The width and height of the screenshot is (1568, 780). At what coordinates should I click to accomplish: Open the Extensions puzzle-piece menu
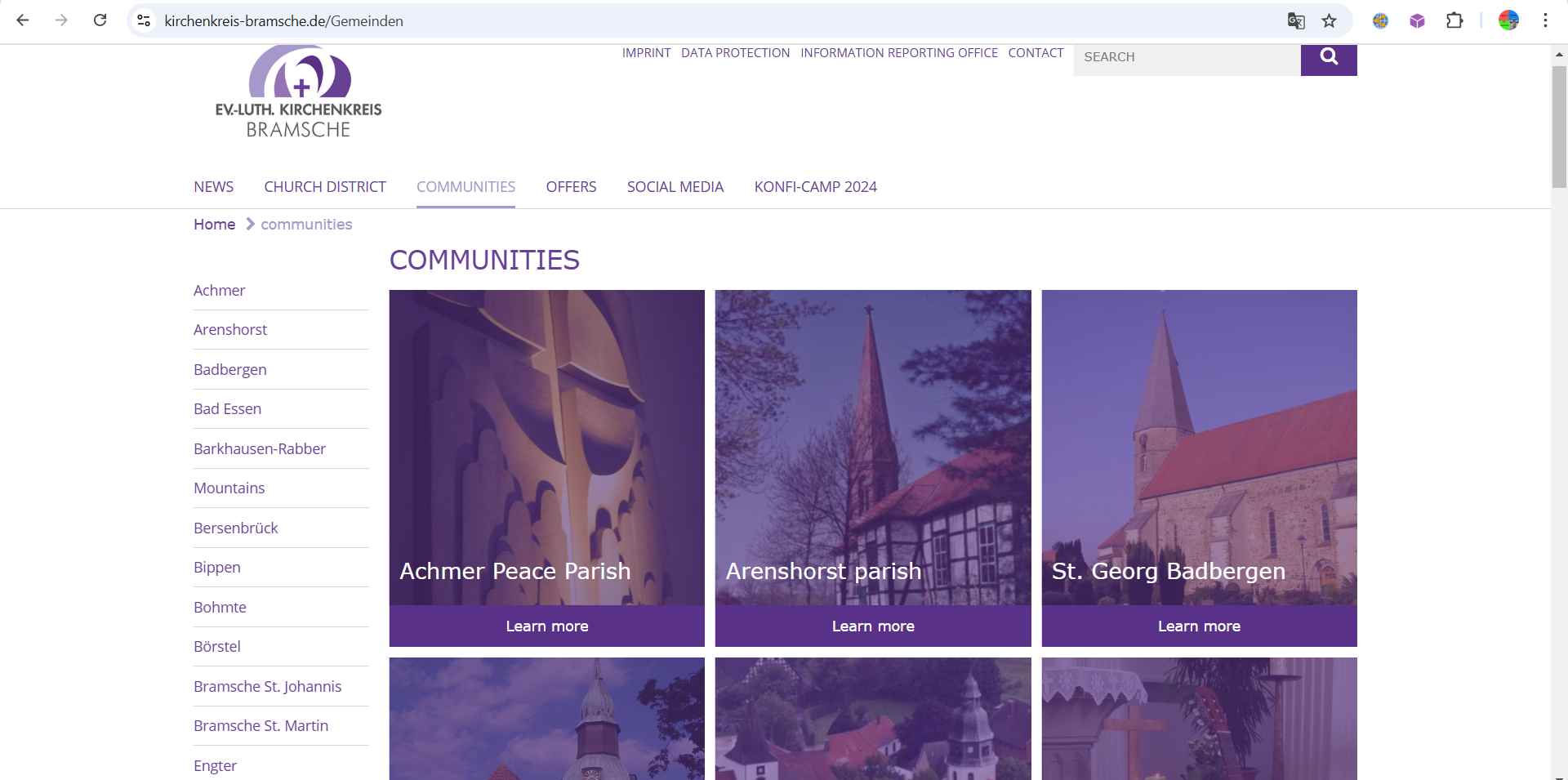coord(1454,21)
